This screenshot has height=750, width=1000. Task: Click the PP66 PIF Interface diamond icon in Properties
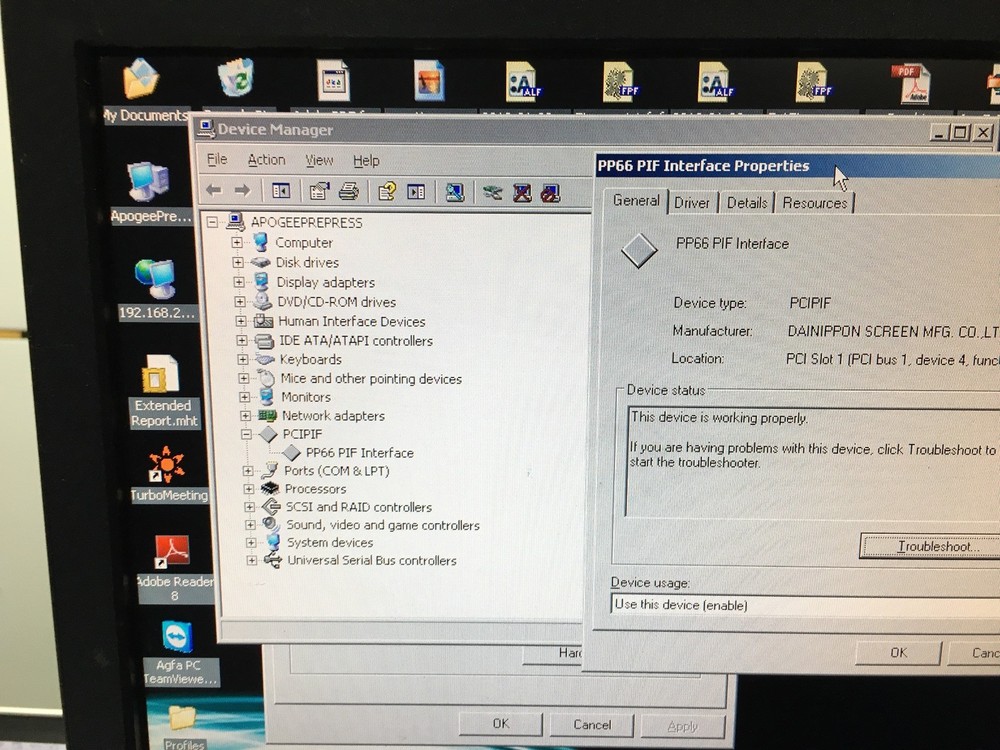639,250
